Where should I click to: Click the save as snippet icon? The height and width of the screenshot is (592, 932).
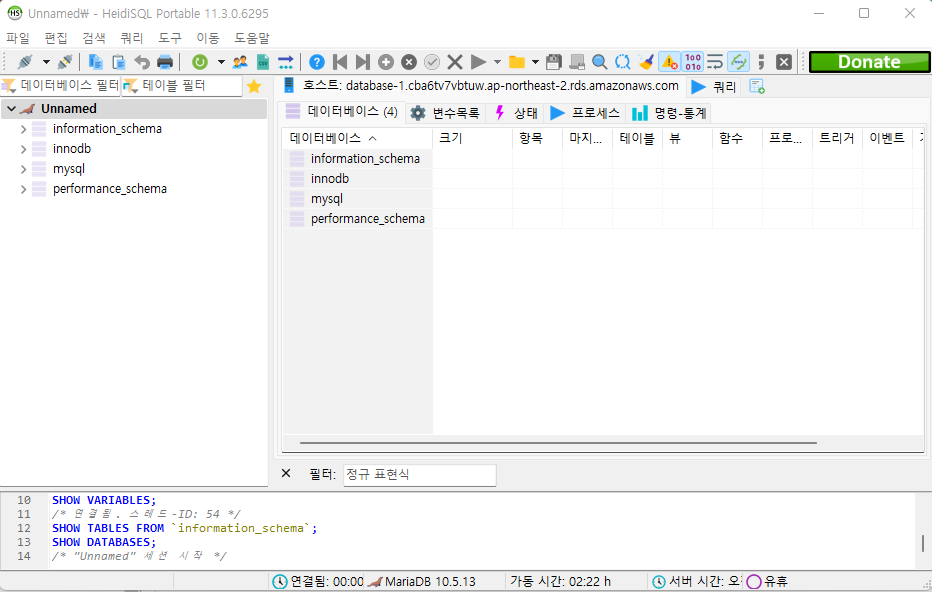click(x=577, y=62)
